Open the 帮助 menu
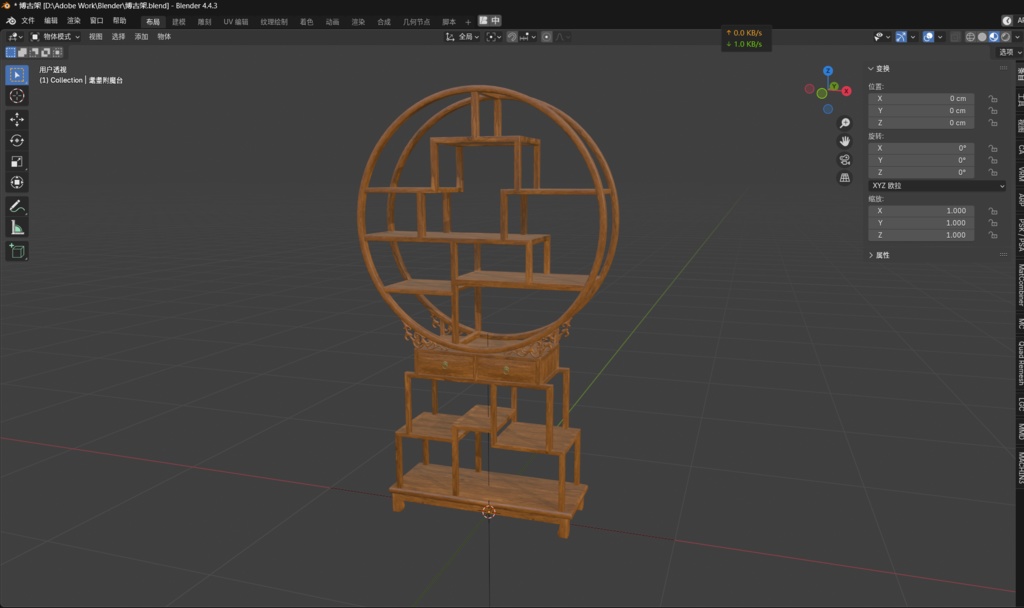Screen dimensions: 1024x608 click(120, 21)
